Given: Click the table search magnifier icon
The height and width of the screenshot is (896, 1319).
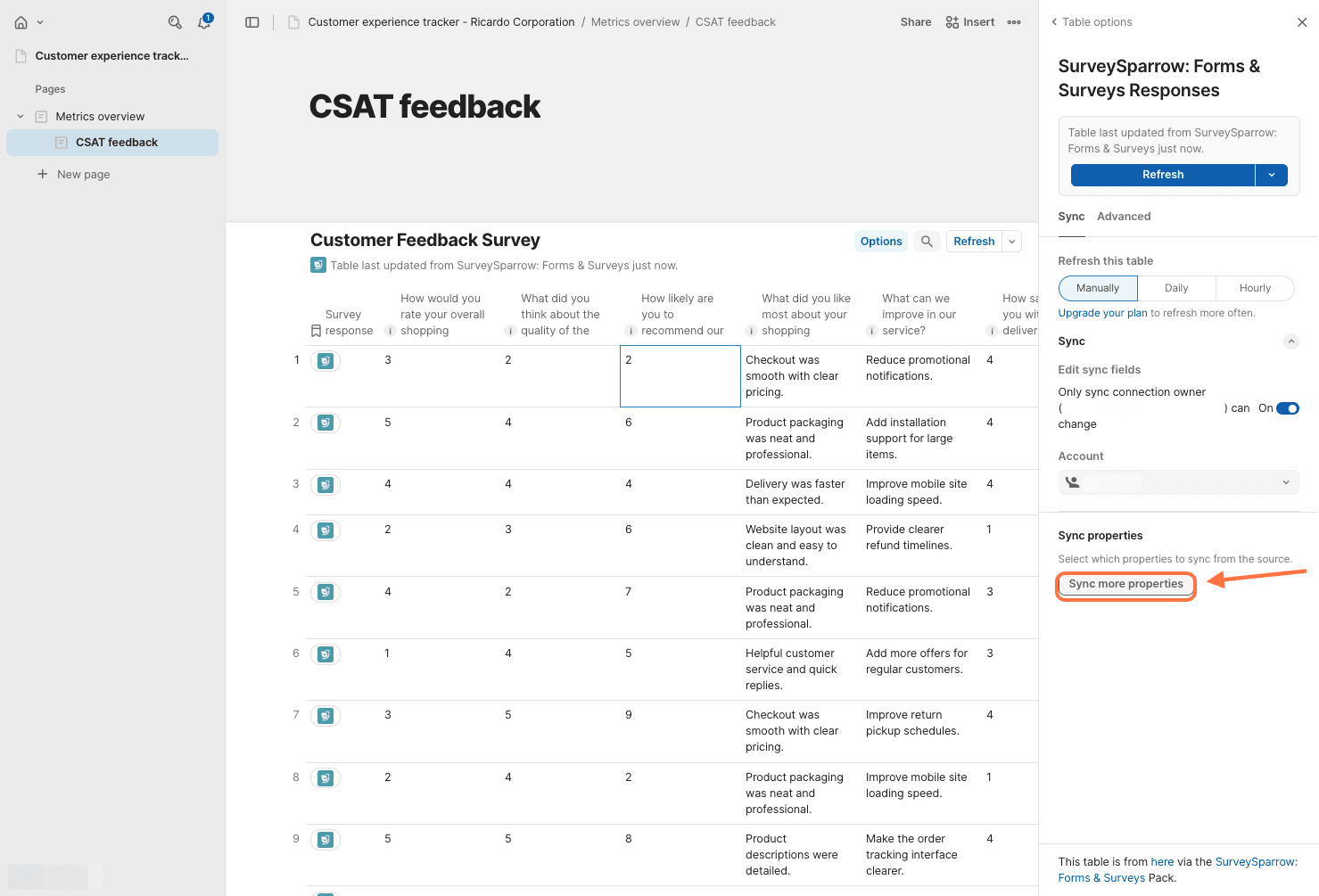Looking at the screenshot, I should [x=927, y=242].
